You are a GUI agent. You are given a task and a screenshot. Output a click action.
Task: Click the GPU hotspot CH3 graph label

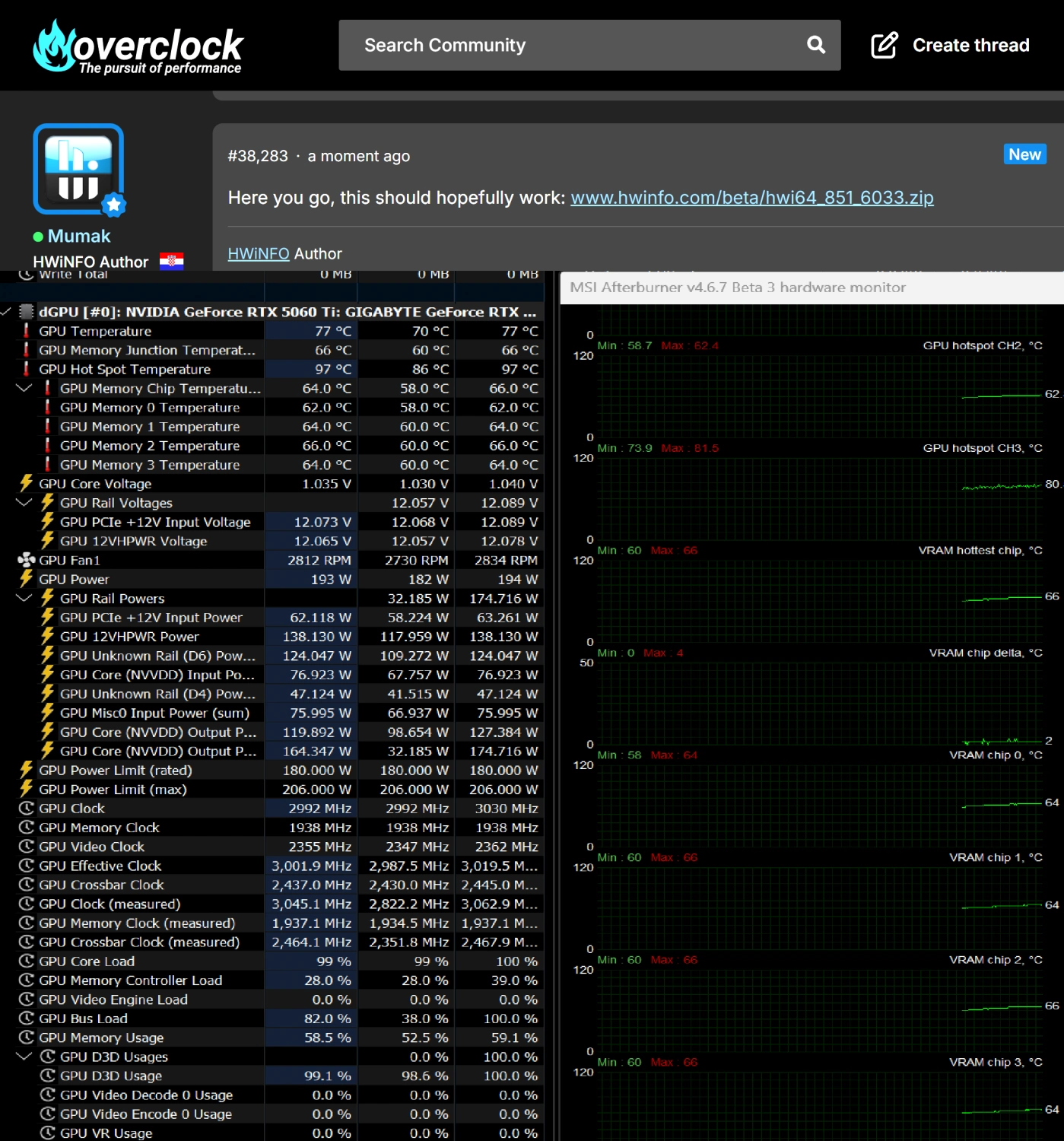click(x=983, y=448)
